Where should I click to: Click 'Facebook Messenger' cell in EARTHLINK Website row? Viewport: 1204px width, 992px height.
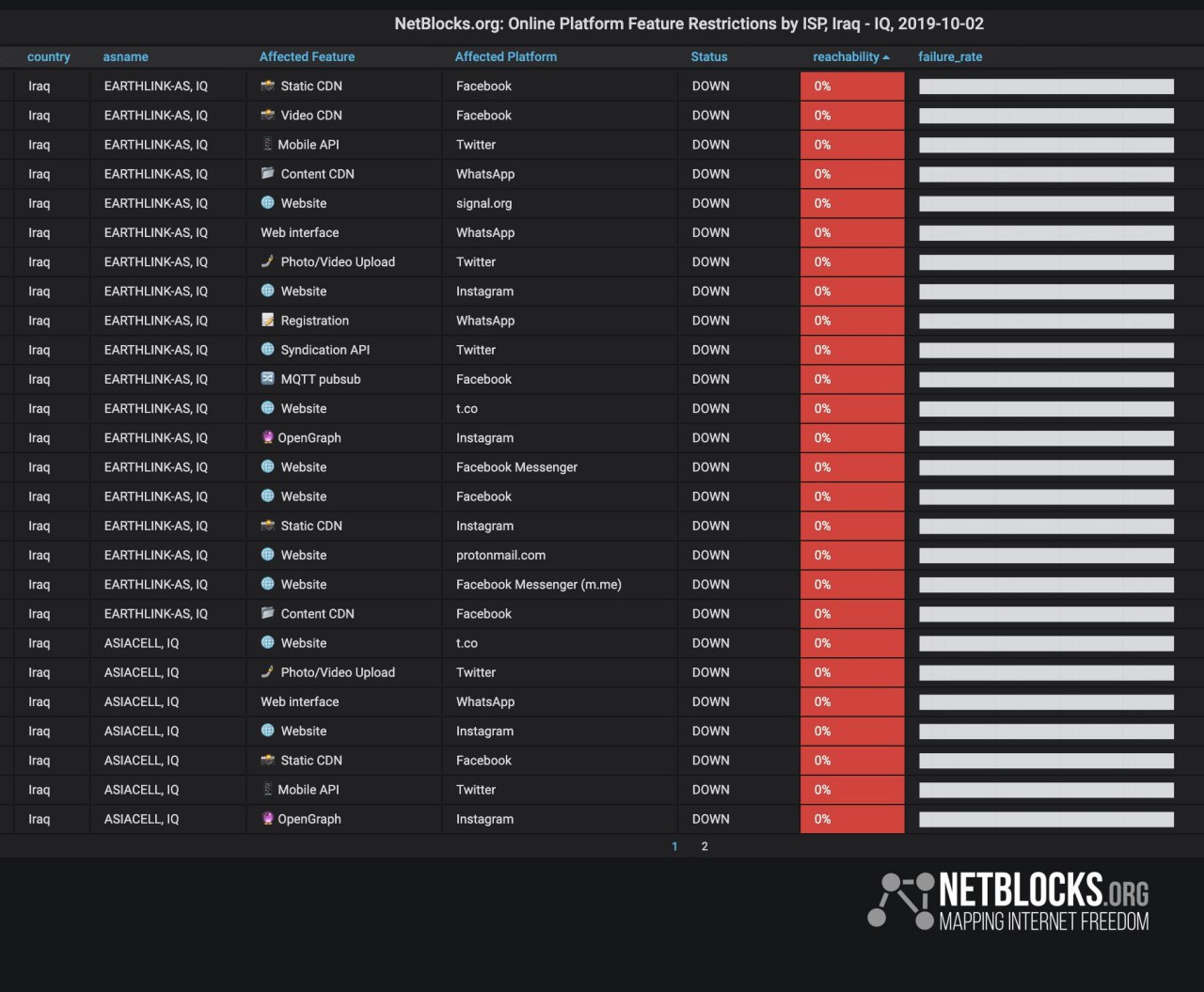(516, 467)
